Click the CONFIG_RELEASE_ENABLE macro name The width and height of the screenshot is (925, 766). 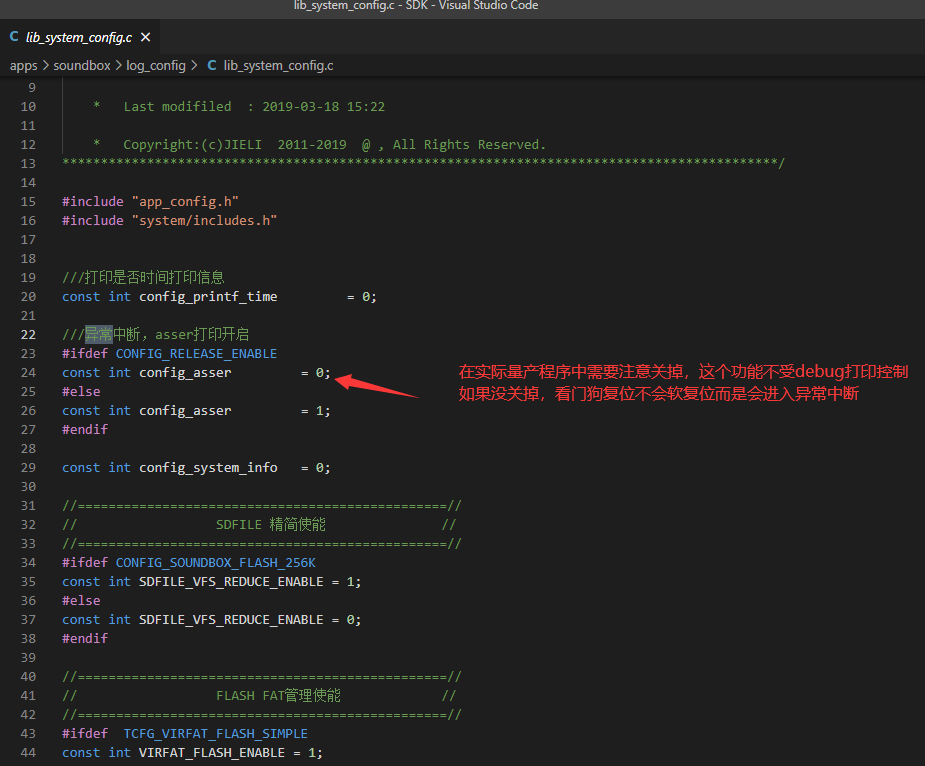[x=196, y=353]
